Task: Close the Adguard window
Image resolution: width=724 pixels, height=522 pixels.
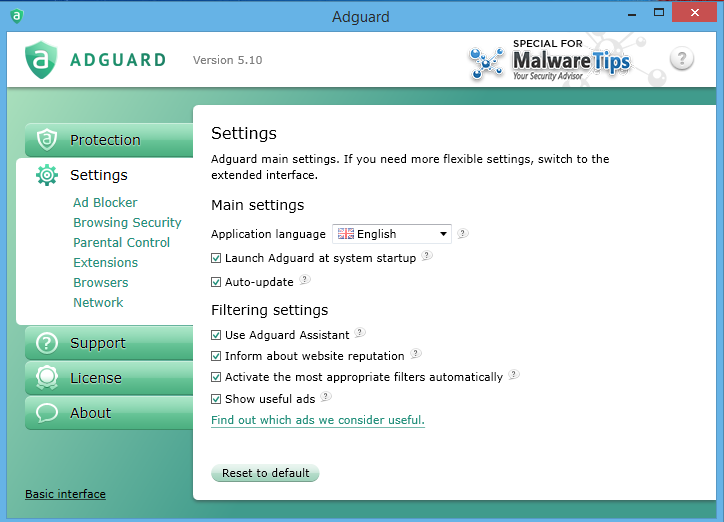Action: click(x=694, y=12)
